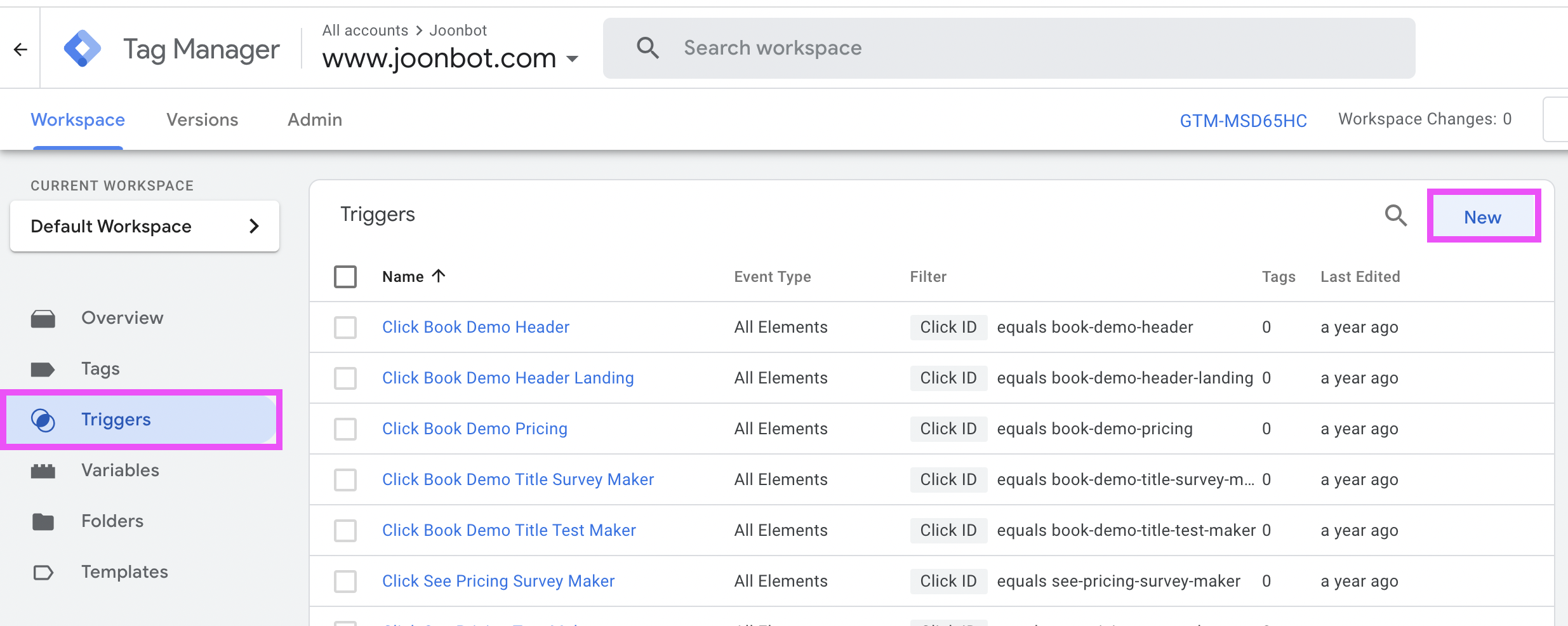
Task: Sort by the Name column header
Action: tap(403, 277)
